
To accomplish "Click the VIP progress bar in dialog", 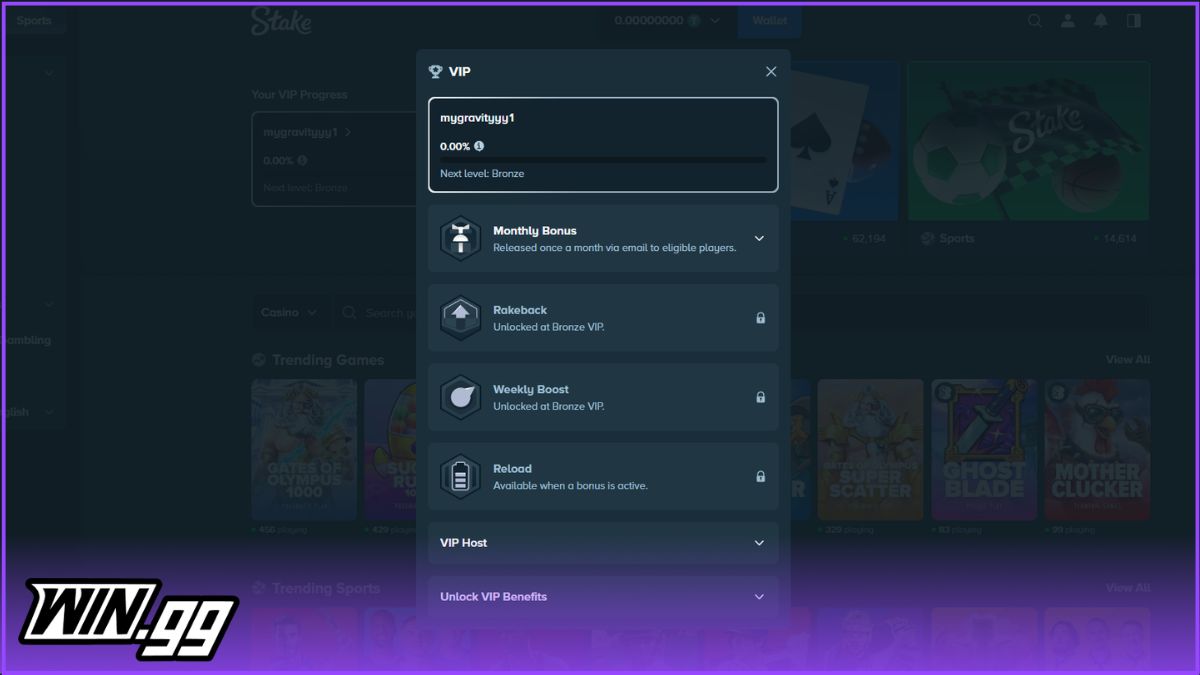I will 603,160.
